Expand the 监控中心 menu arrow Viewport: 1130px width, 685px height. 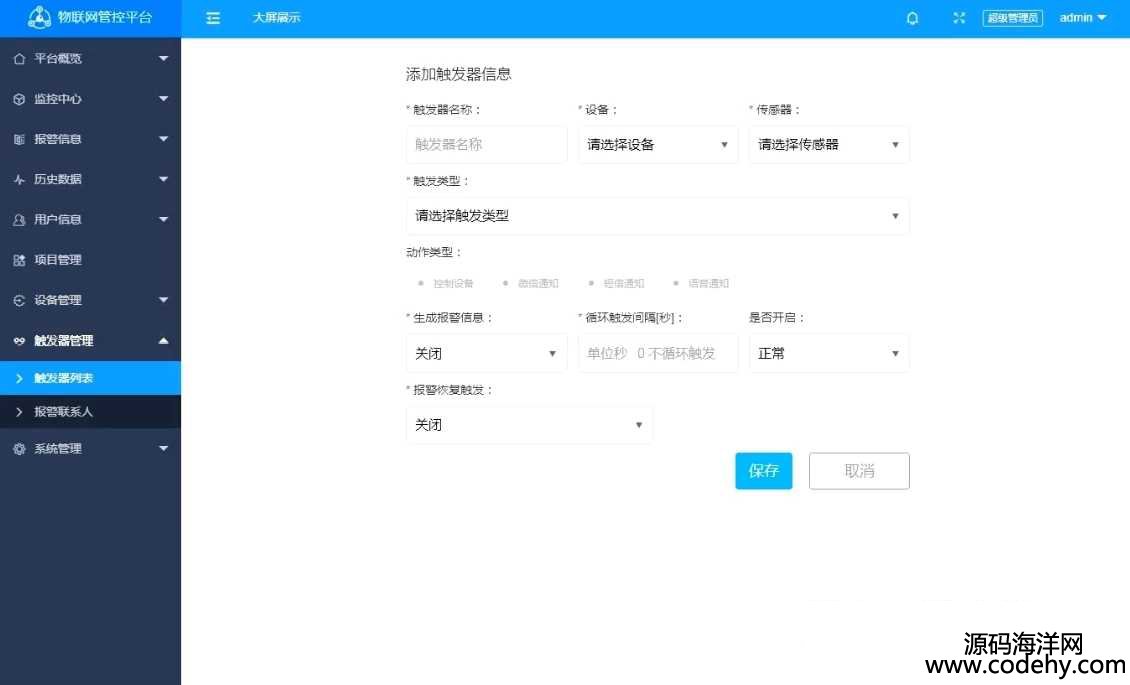164,99
